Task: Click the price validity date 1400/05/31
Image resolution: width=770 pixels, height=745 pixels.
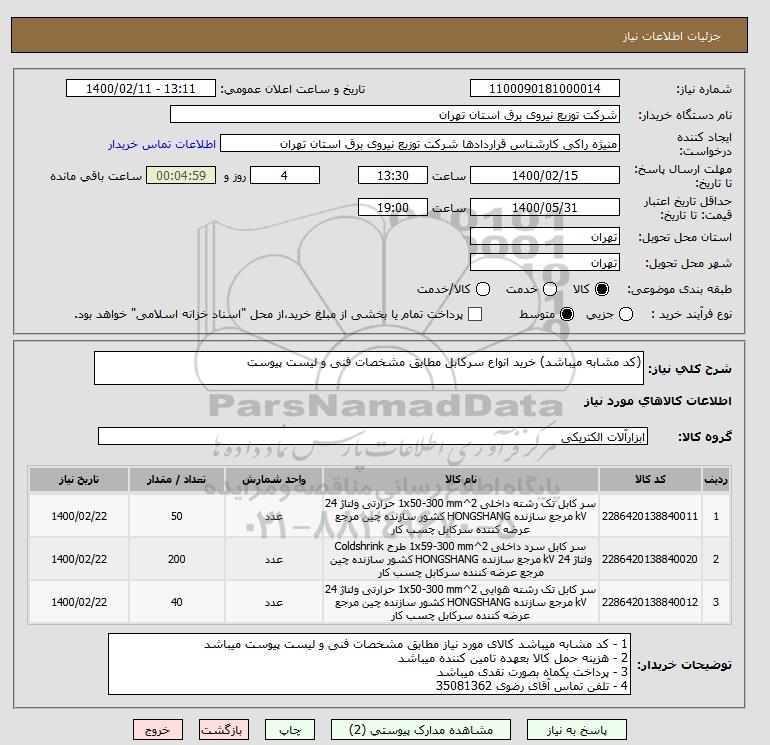Action: tap(545, 207)
